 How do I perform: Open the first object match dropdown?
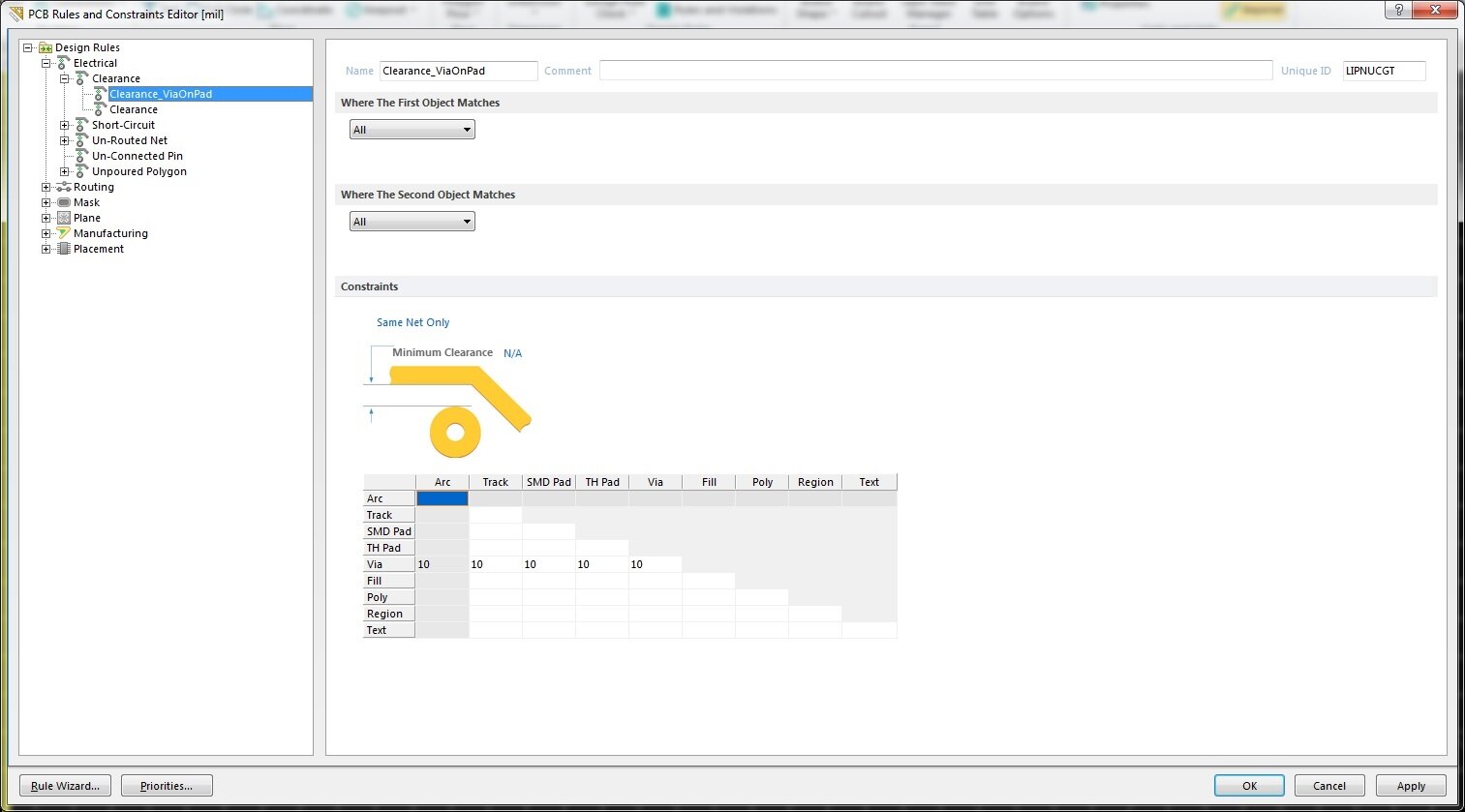pyautogui.click(x=412, y=130)
